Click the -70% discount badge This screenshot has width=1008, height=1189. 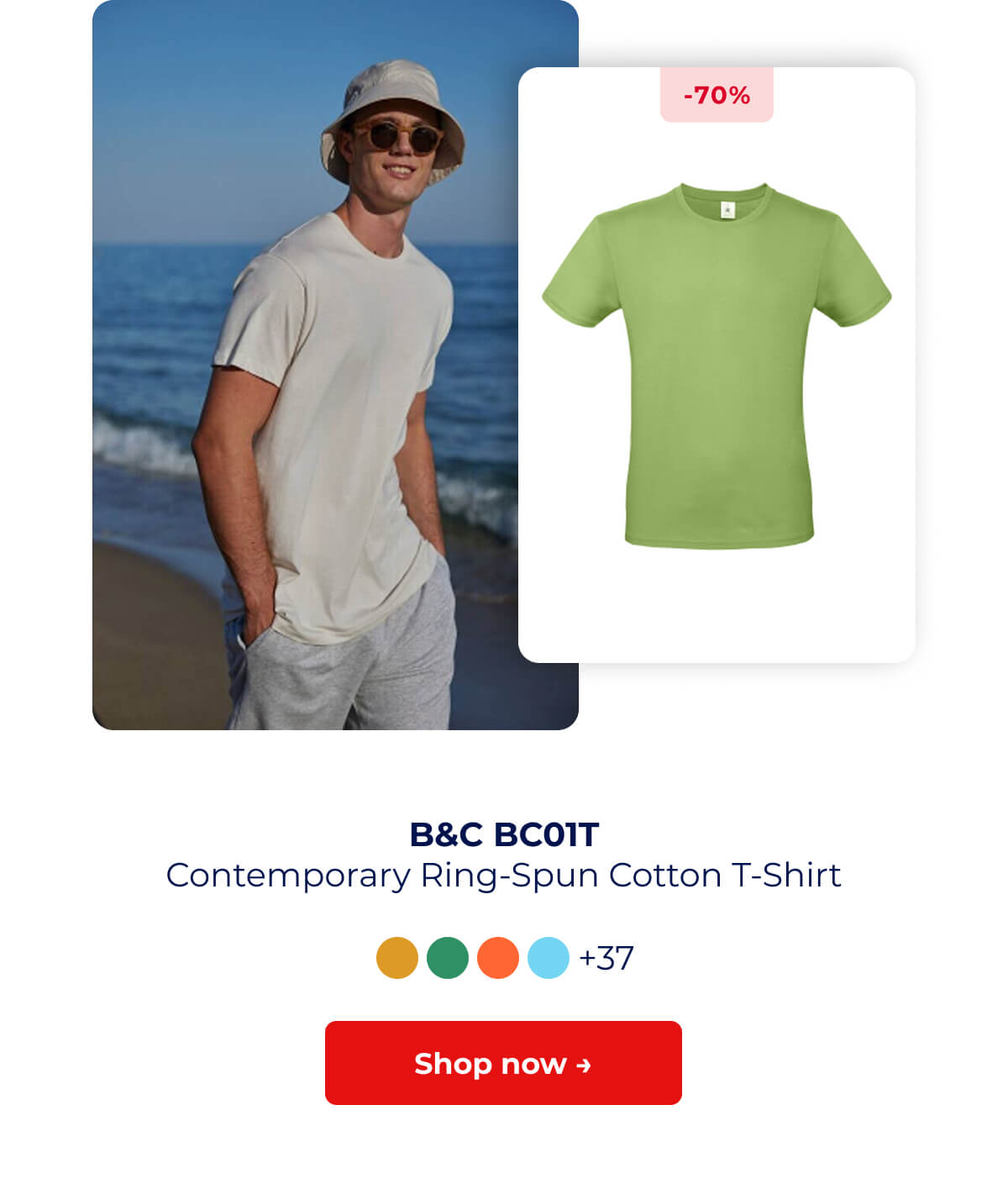pos(717,95)
